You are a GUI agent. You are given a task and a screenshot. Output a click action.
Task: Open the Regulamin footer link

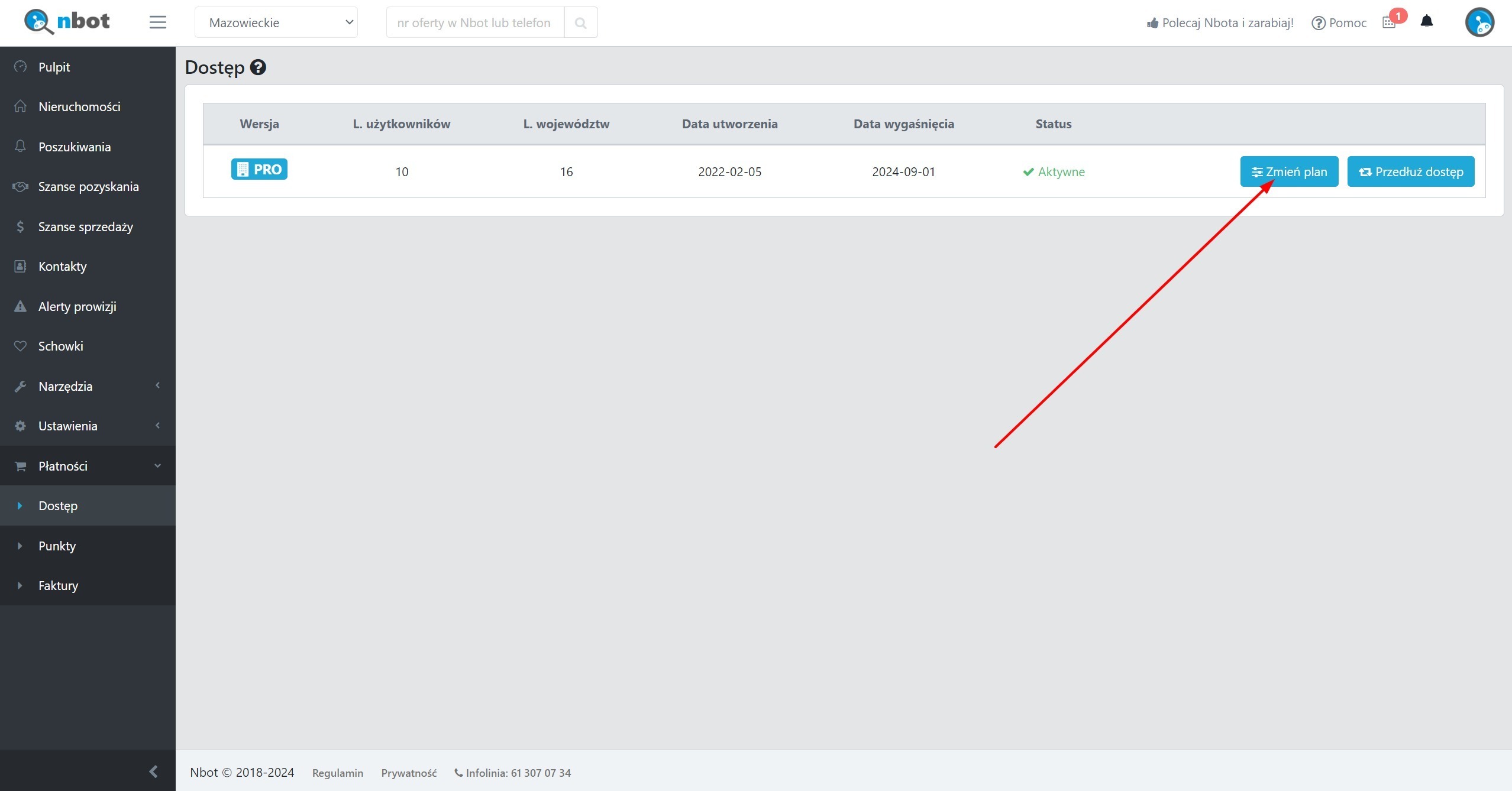337,773
